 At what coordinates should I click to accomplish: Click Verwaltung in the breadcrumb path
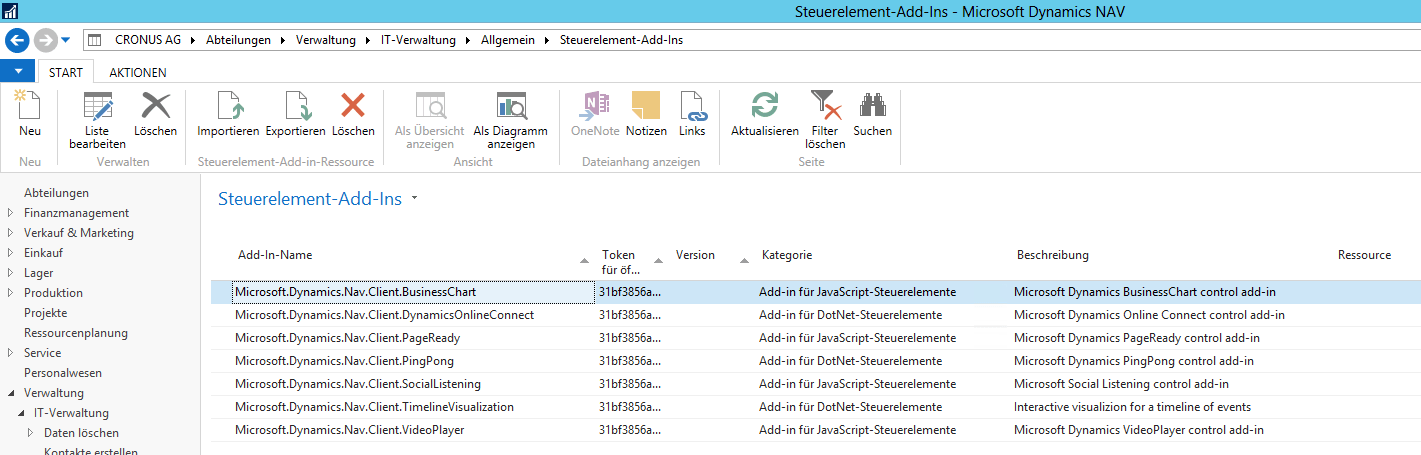pyautogui.click(x=326, y=40)
